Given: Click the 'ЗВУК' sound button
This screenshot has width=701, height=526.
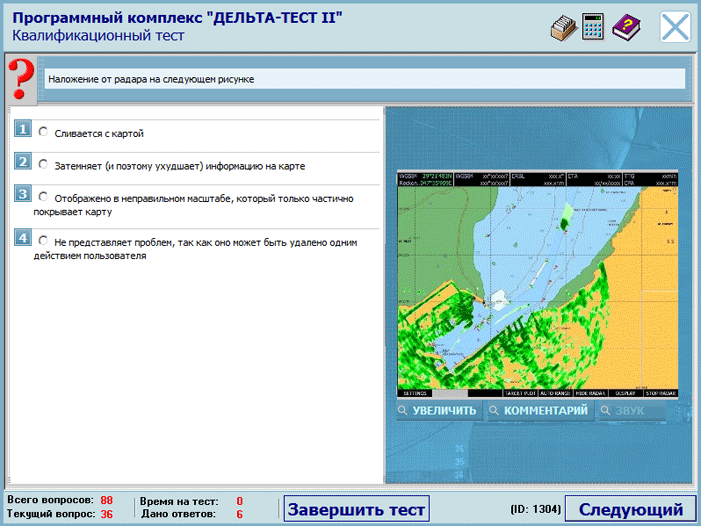Looking at the screenshot, I should coord(629,411).
